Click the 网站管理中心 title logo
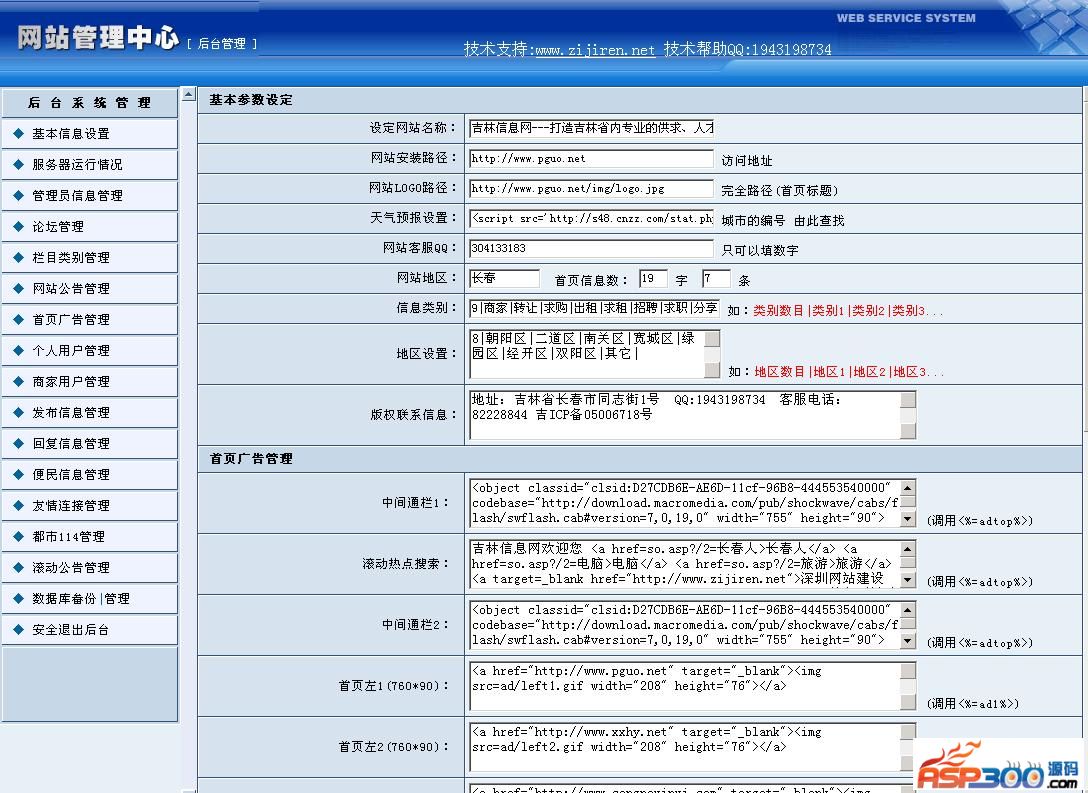 pos(98,37)
